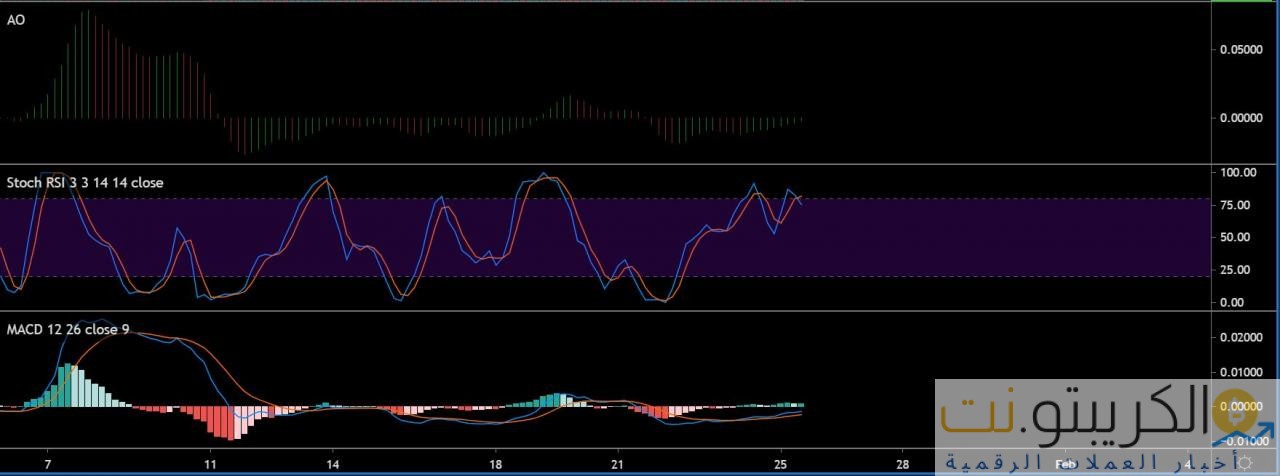Select date 11 on the time axis

210,465
